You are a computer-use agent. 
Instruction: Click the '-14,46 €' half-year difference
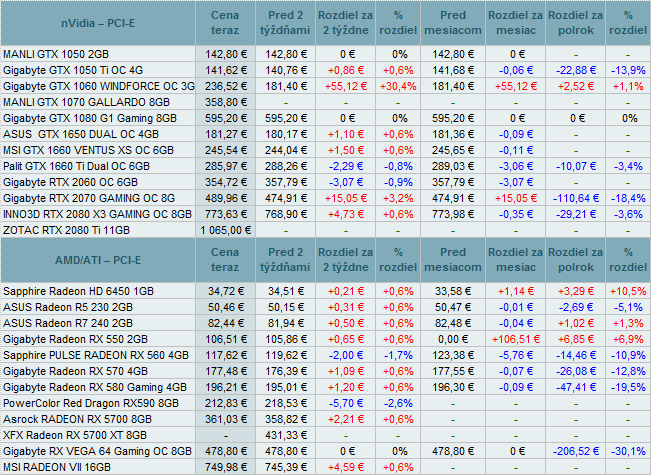point(576,355)
